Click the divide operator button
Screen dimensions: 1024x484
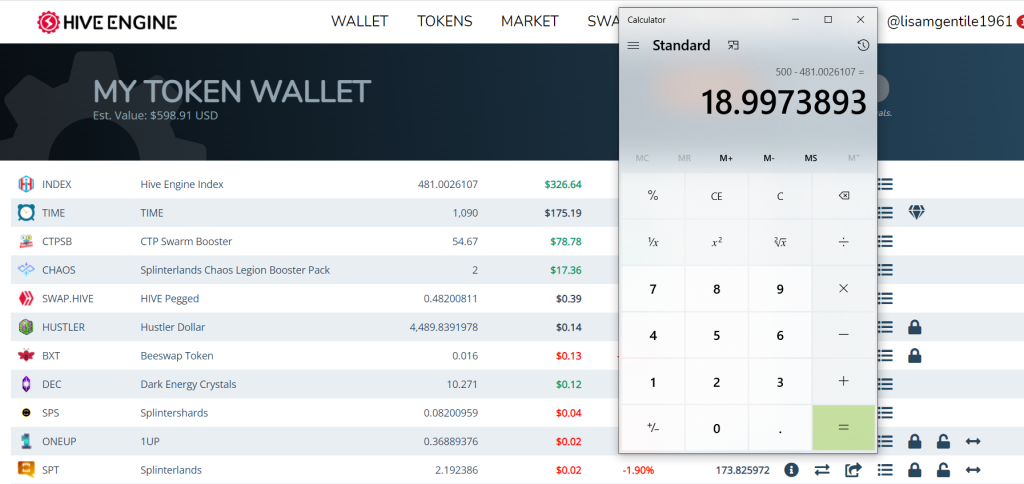pyautogui.click(x=843, y=242)
